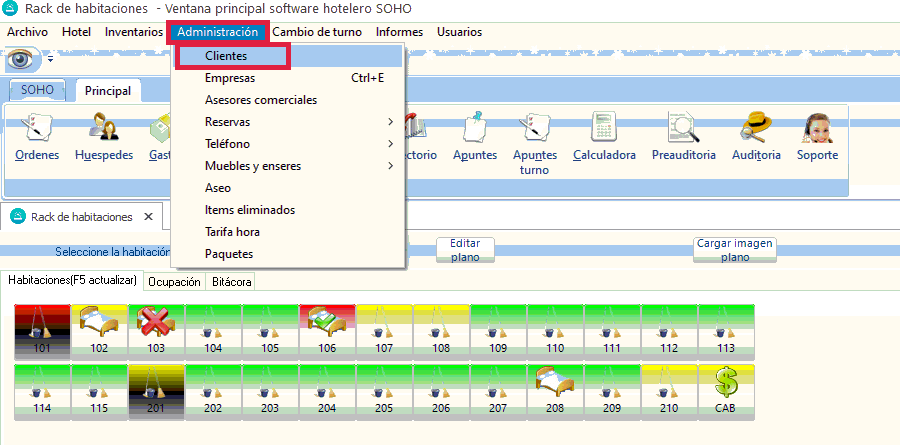The width and height of the screenshot is (900, 445).
Task: Open the Bitácora tab
Action: [x=232, y=282]
